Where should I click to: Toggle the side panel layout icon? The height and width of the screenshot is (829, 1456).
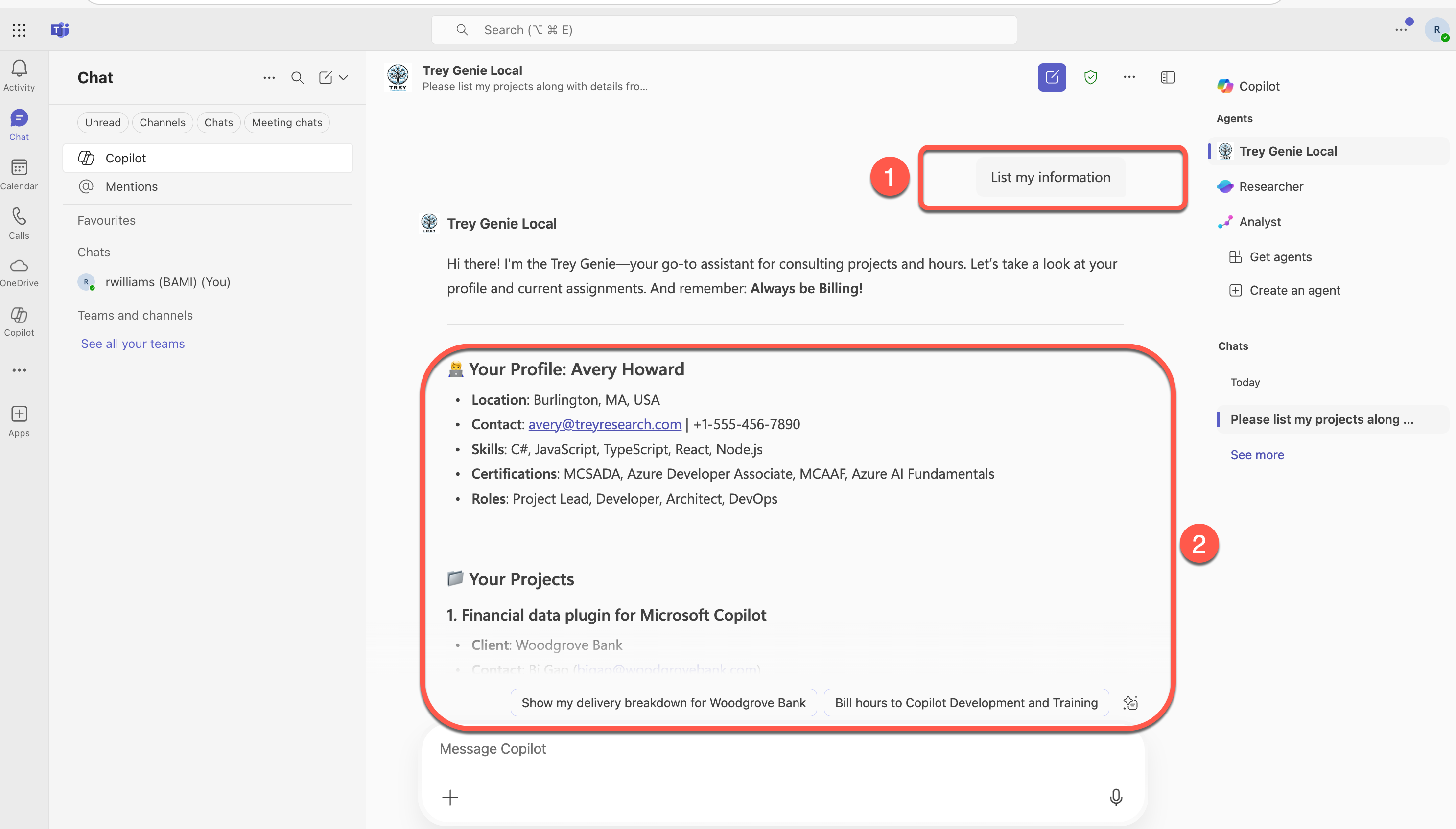click(x=1167, y=77)
